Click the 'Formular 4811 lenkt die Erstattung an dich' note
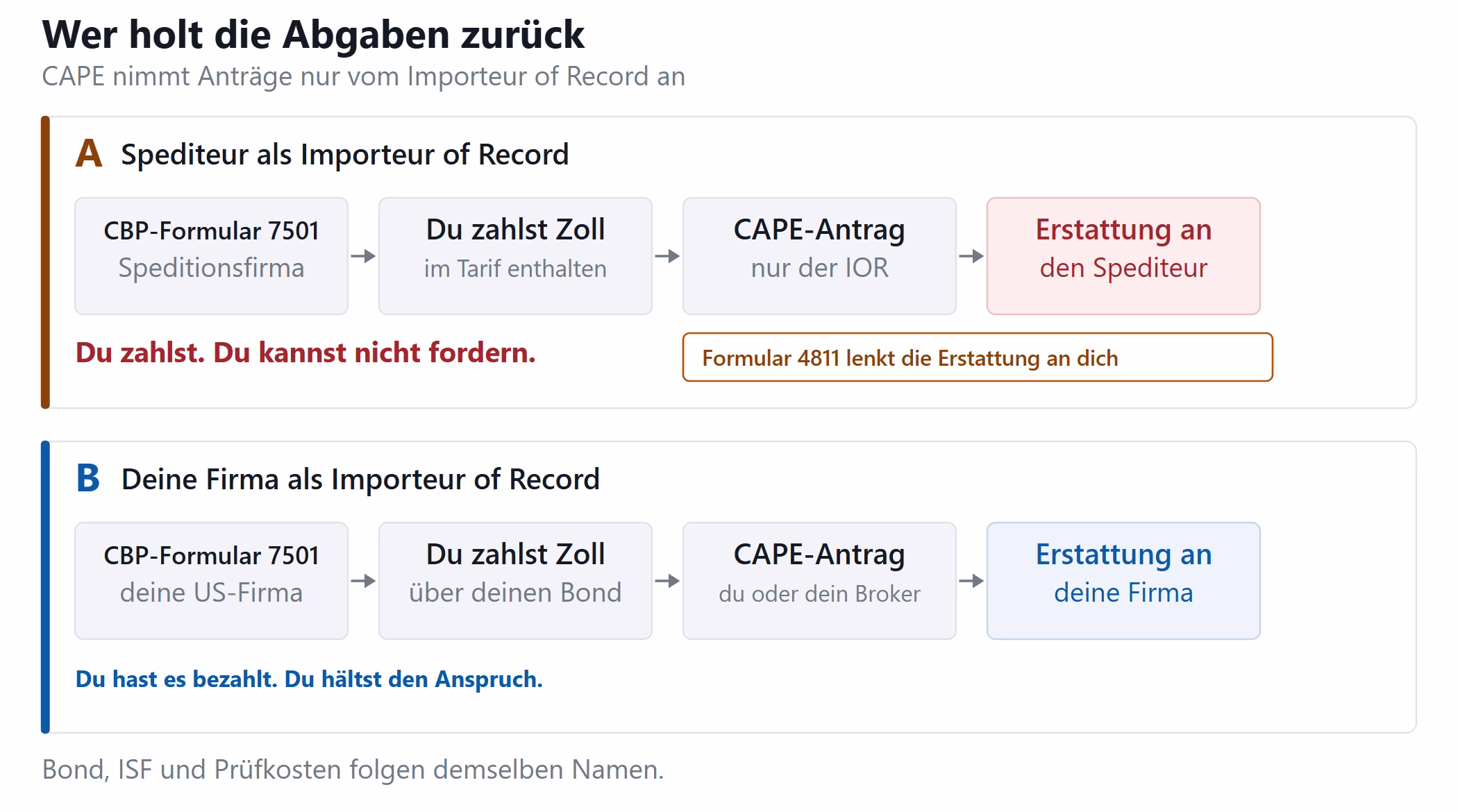Screen dimensions: 1458x812 pos(978,357)
